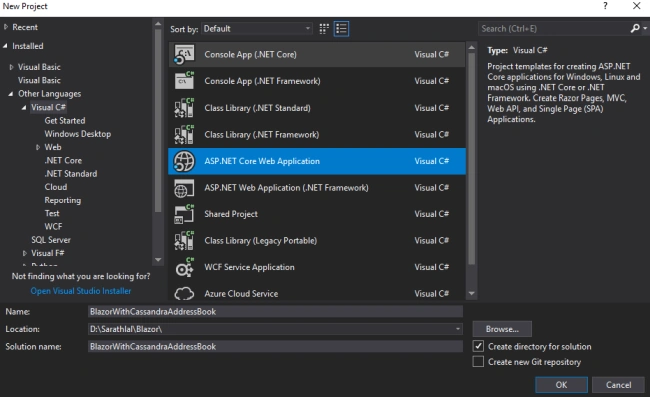The image size is (650, 397).
Task: Select the Shared Project template row
Action: tap(317, 214)
